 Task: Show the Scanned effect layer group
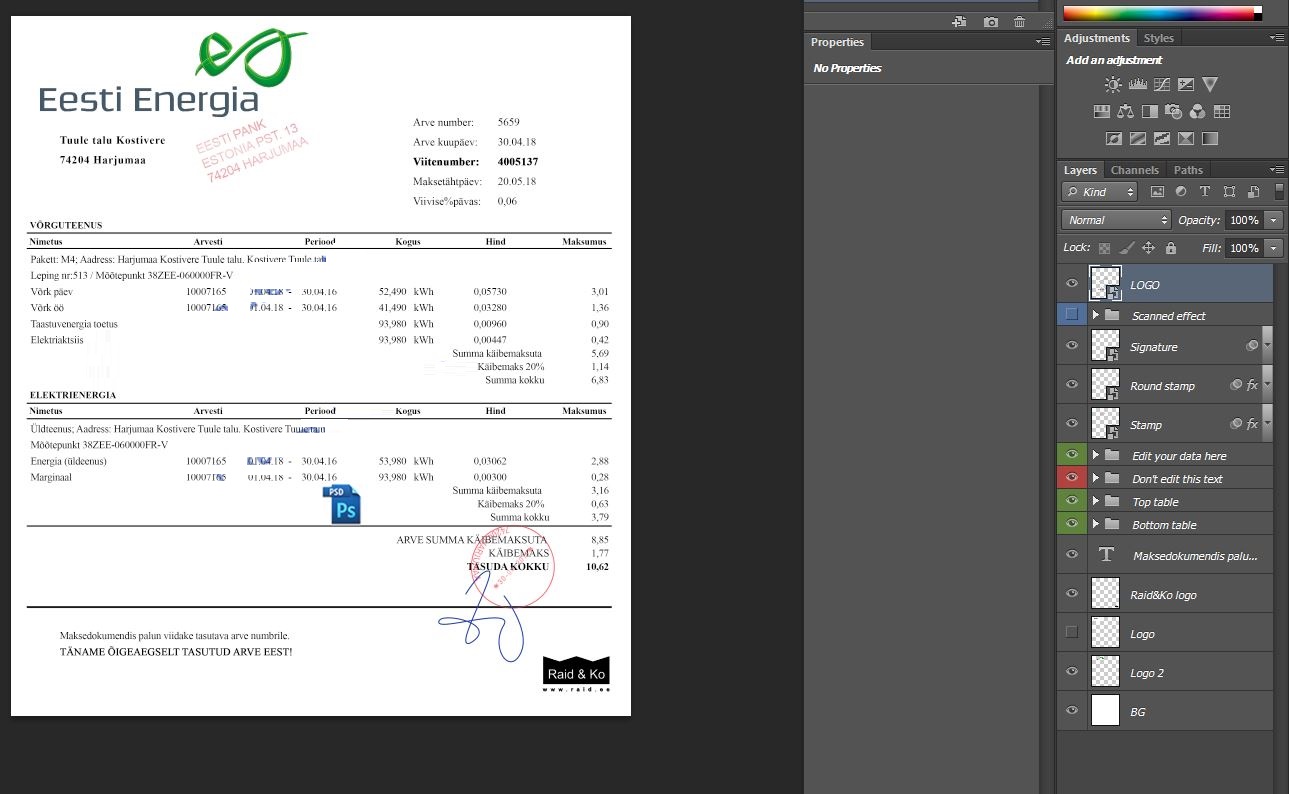pyautogui.click(x=1072, y=315)
